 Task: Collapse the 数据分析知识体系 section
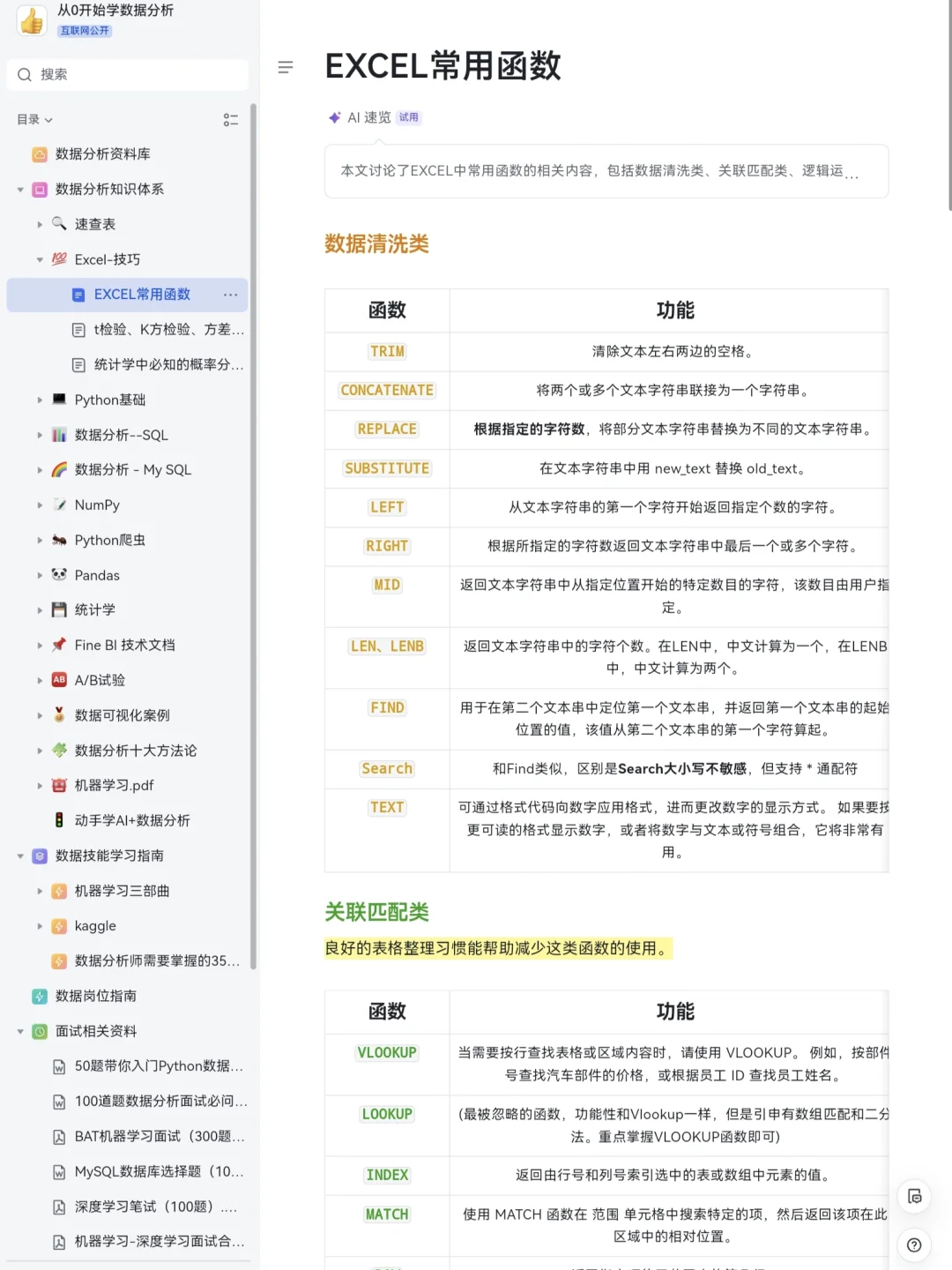(20, 189)
